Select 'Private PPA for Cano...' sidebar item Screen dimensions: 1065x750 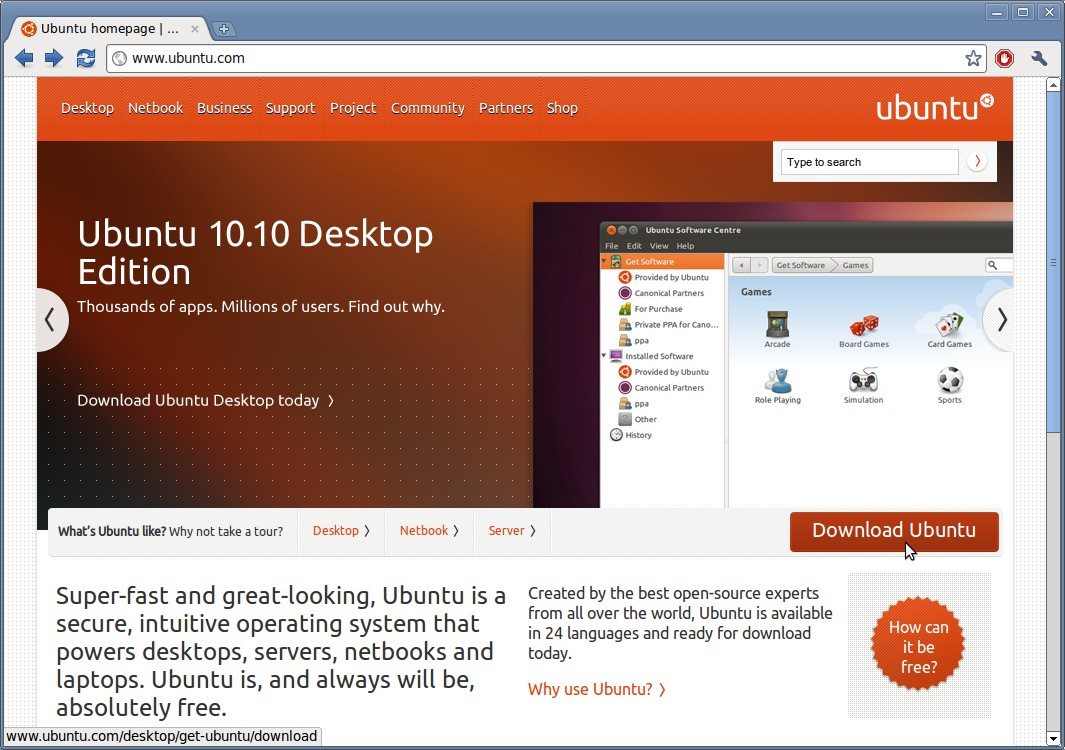click(x=668, y=325)
